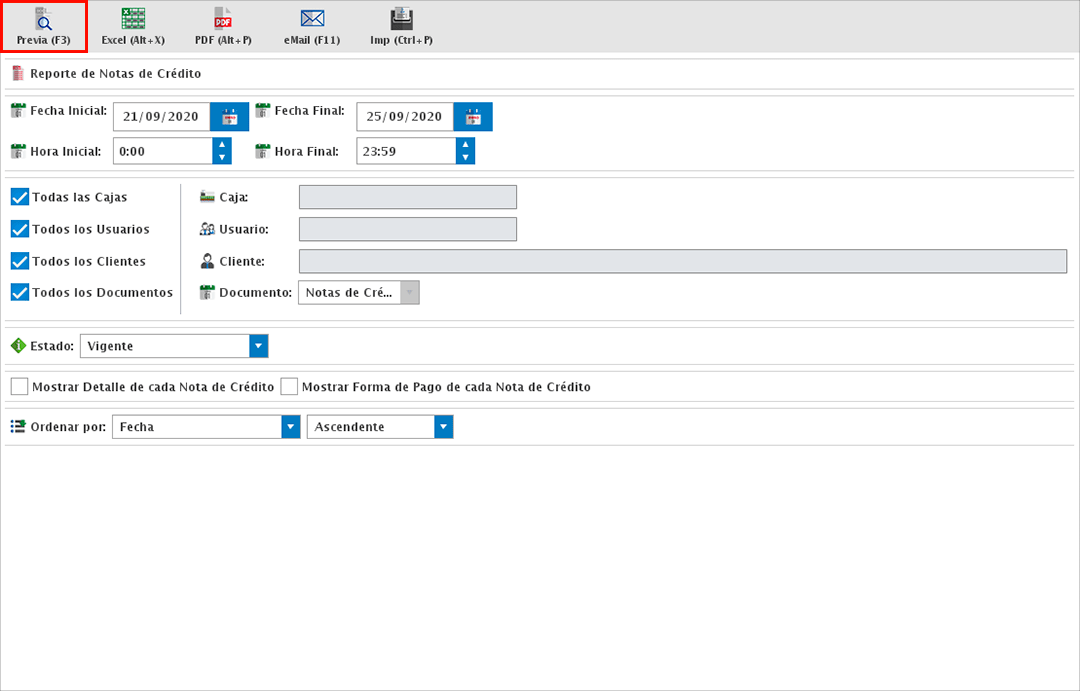Click the Fecha Inicial date field
Image resolution: width=1080 pixels, height=691 pixels.
(x=161, y=116)
